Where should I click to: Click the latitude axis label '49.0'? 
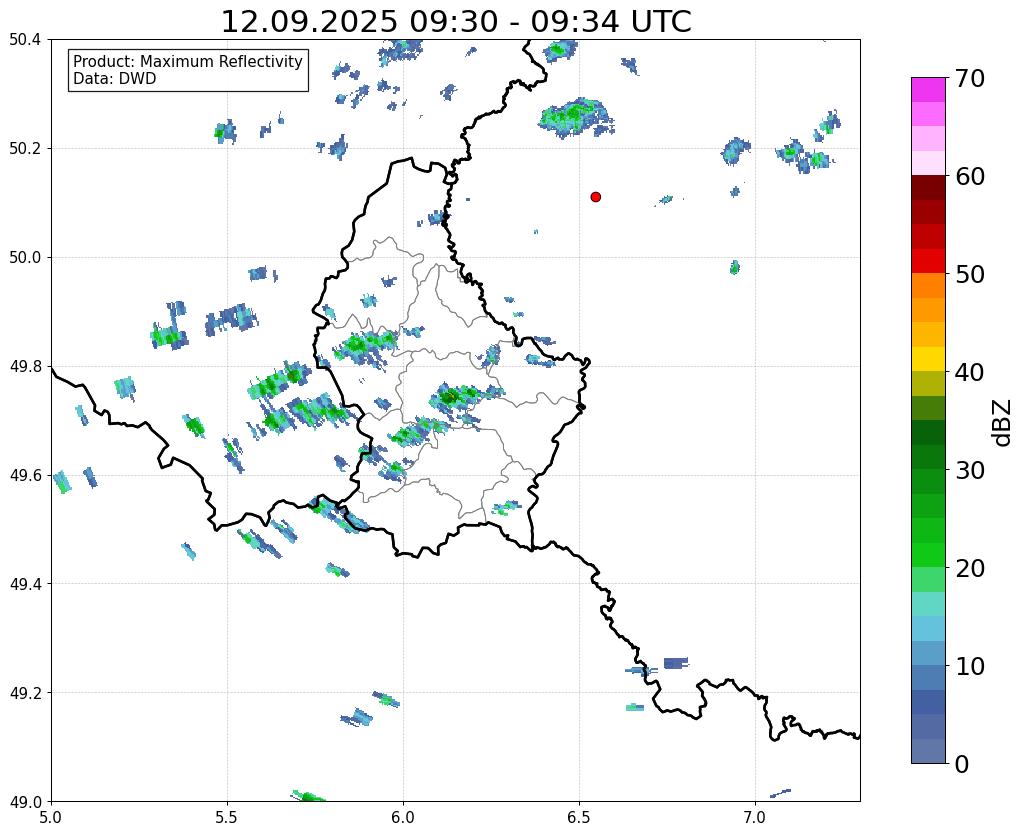tap(25, 802)
